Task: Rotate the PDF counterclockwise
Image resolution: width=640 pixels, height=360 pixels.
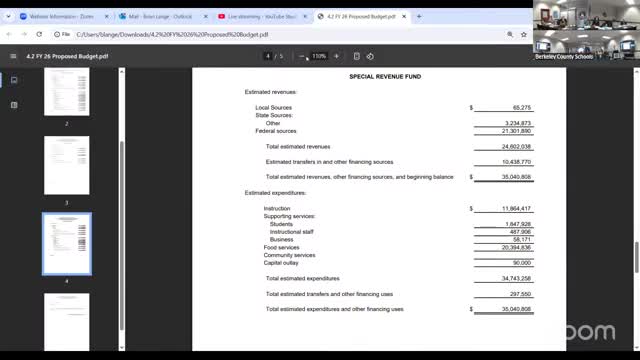Action: [x=370, y=56]
